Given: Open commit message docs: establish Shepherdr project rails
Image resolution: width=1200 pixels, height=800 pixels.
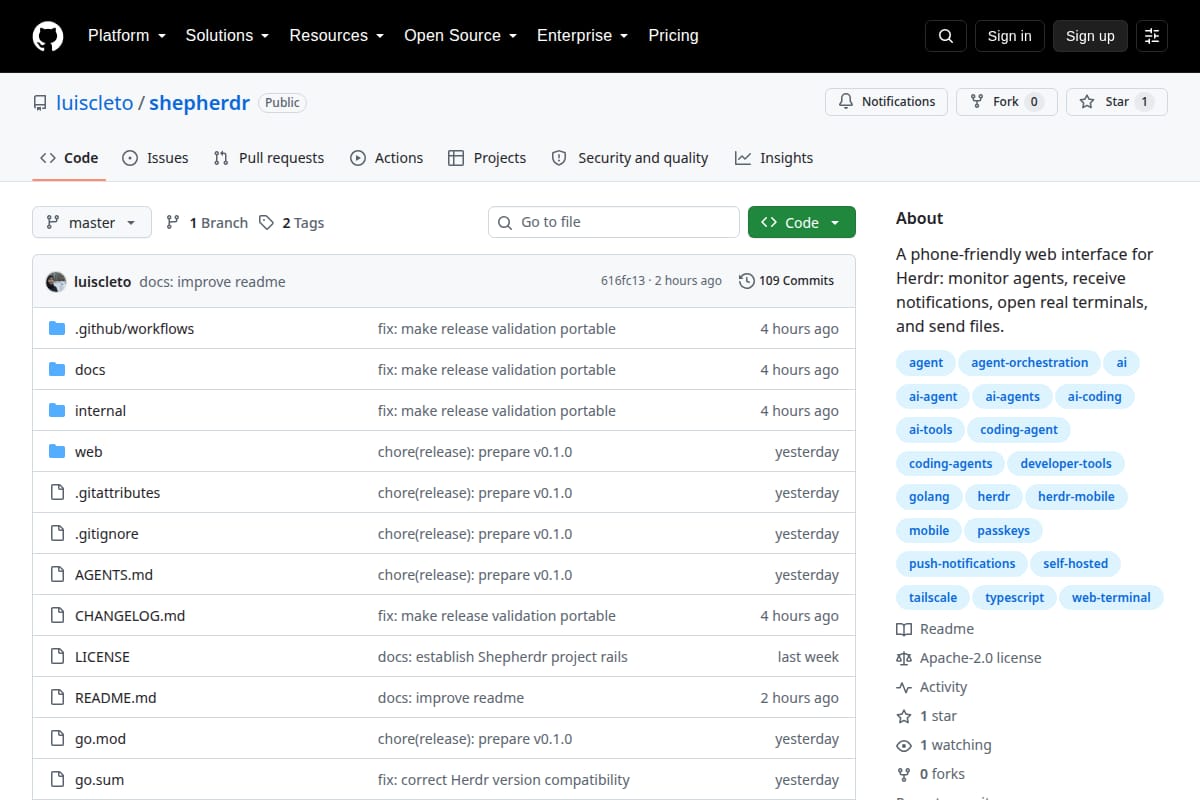Looking at the screenshot, I should (x=503, y=657).
